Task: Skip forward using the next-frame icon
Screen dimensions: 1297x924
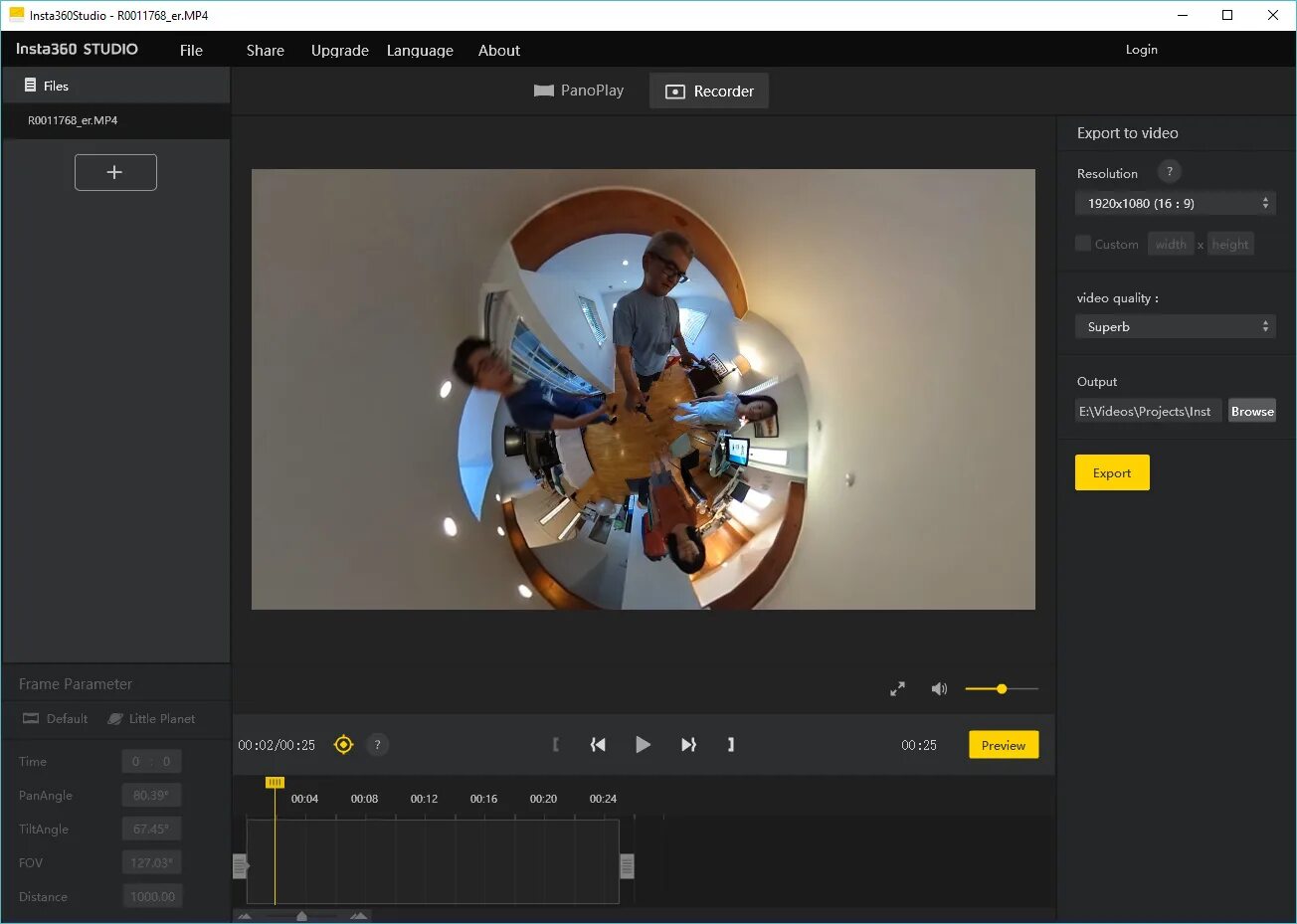Action: click(688, 744)
